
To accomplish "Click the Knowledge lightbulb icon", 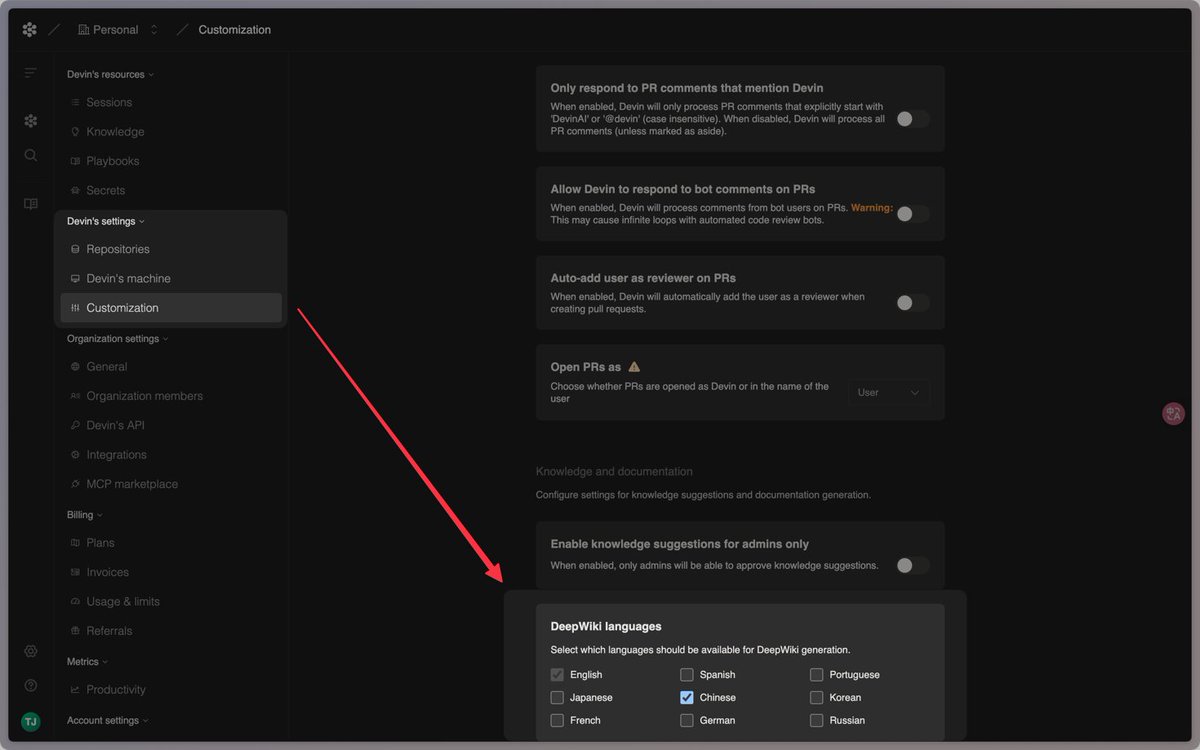I will pos(75,132).
